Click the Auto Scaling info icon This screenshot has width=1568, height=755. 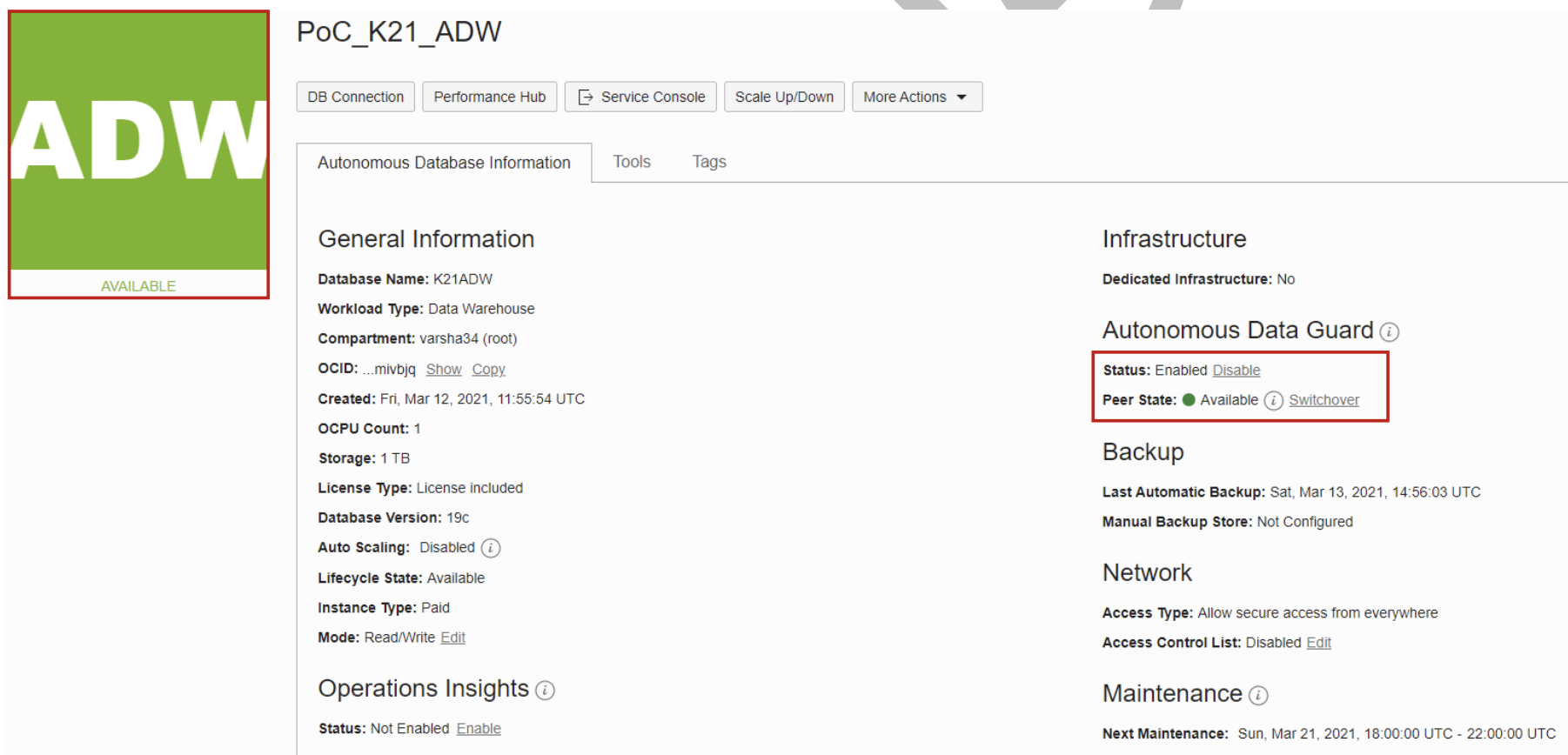click(491, 548)
